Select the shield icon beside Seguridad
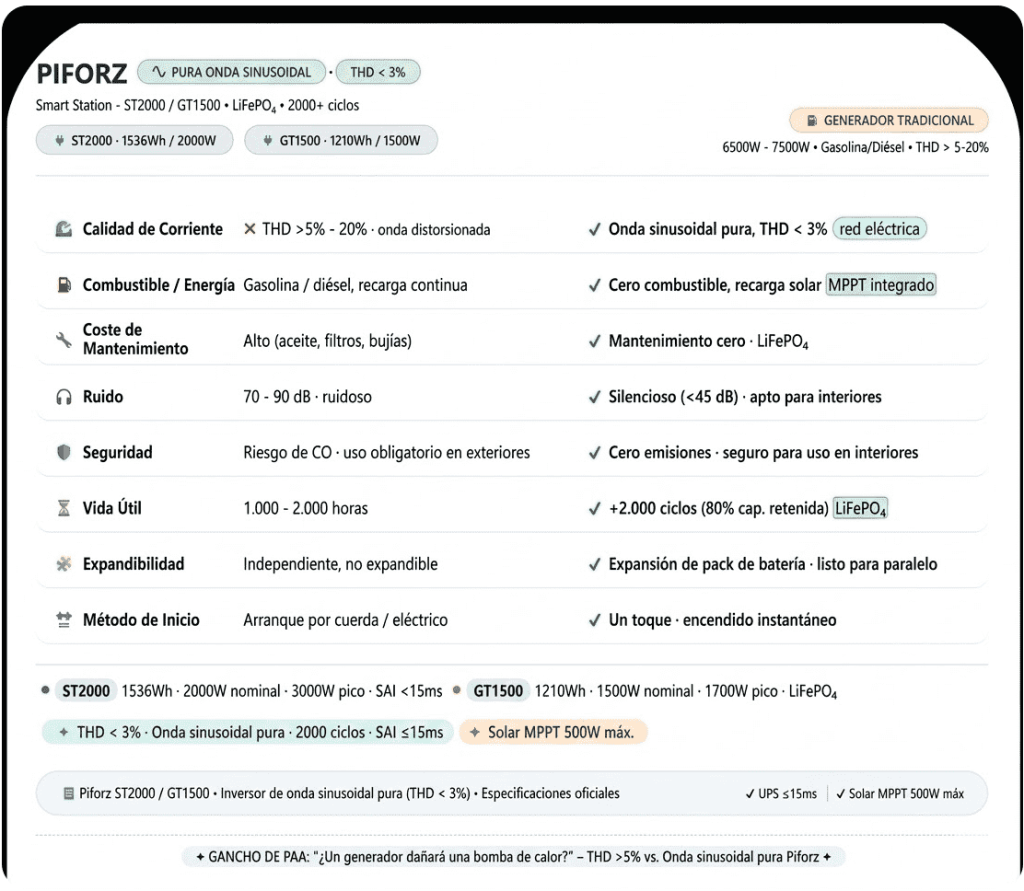This screenshot has width=1024, height=891. point(62,452)
